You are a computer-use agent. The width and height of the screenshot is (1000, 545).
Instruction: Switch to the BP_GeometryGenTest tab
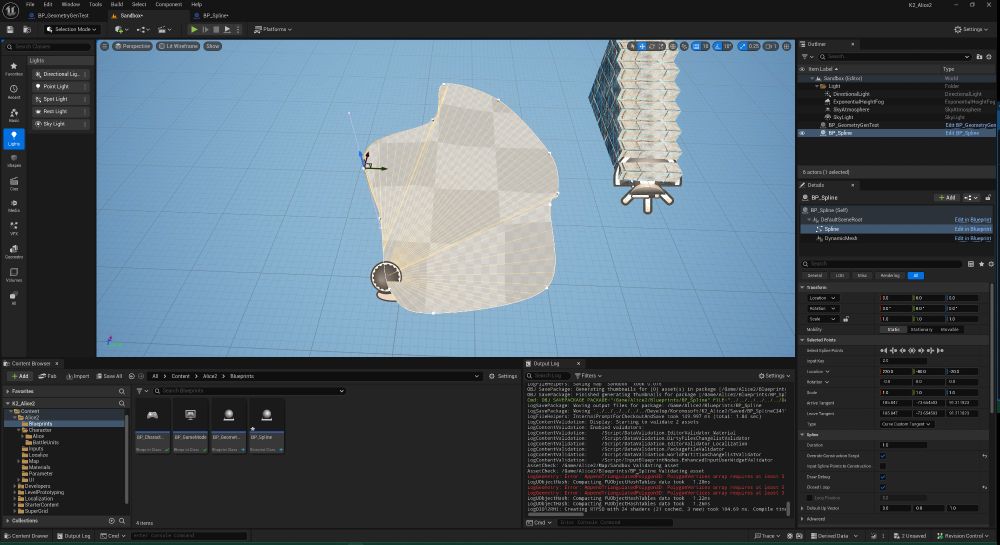[x=62, y=15]
